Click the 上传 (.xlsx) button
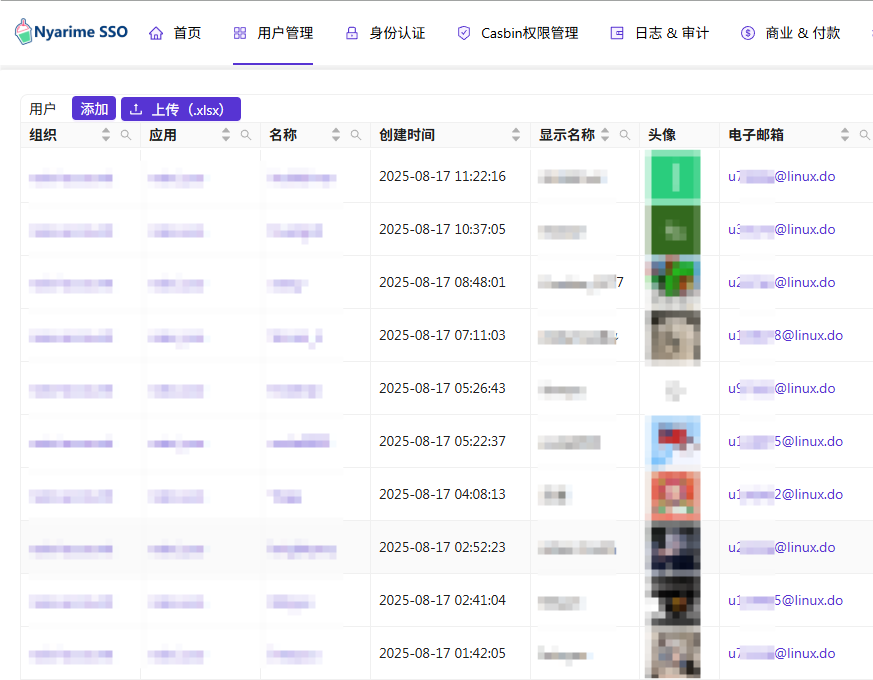 click(x=181, y=109)
